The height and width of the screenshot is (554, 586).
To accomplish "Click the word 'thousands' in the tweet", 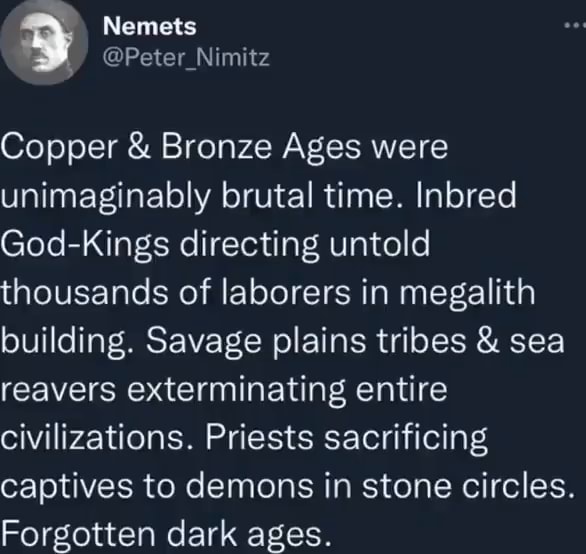I will pyautogui.click(x=84, y=292).
